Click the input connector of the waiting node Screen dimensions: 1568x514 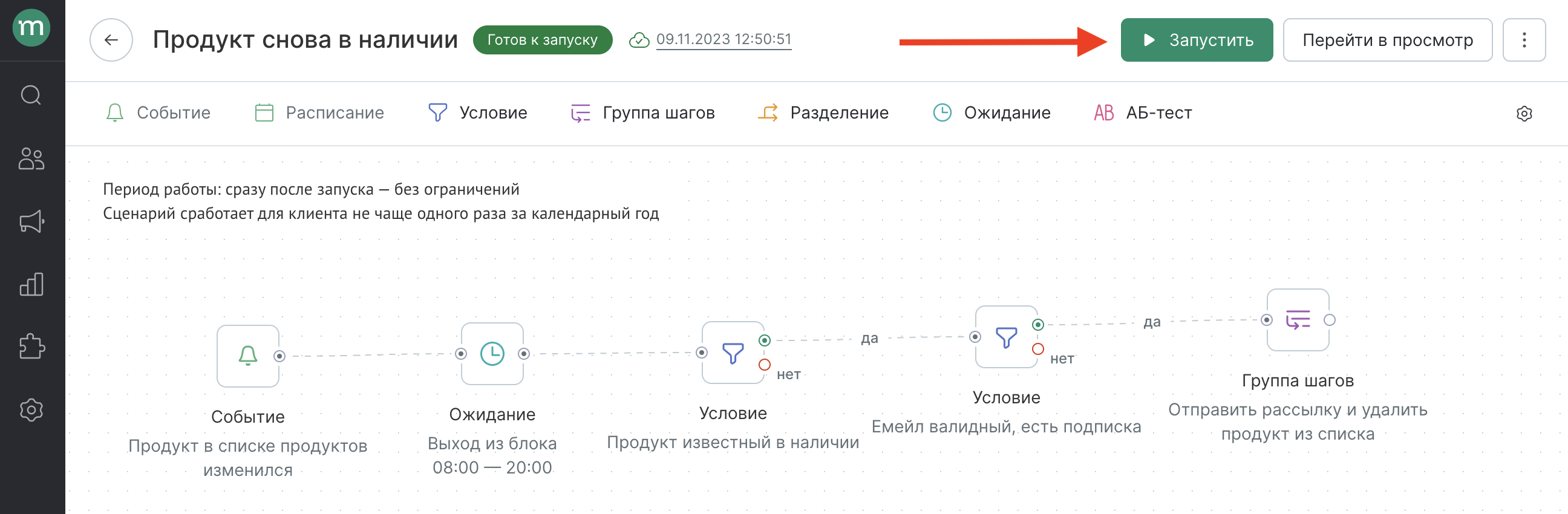(x=461, y=354)
